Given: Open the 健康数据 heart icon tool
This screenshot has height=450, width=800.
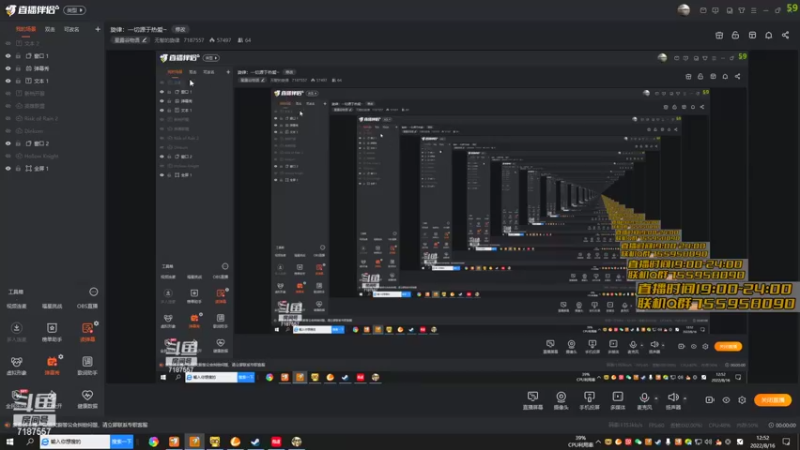Looking at the screenshot, I should pos(87,396).
